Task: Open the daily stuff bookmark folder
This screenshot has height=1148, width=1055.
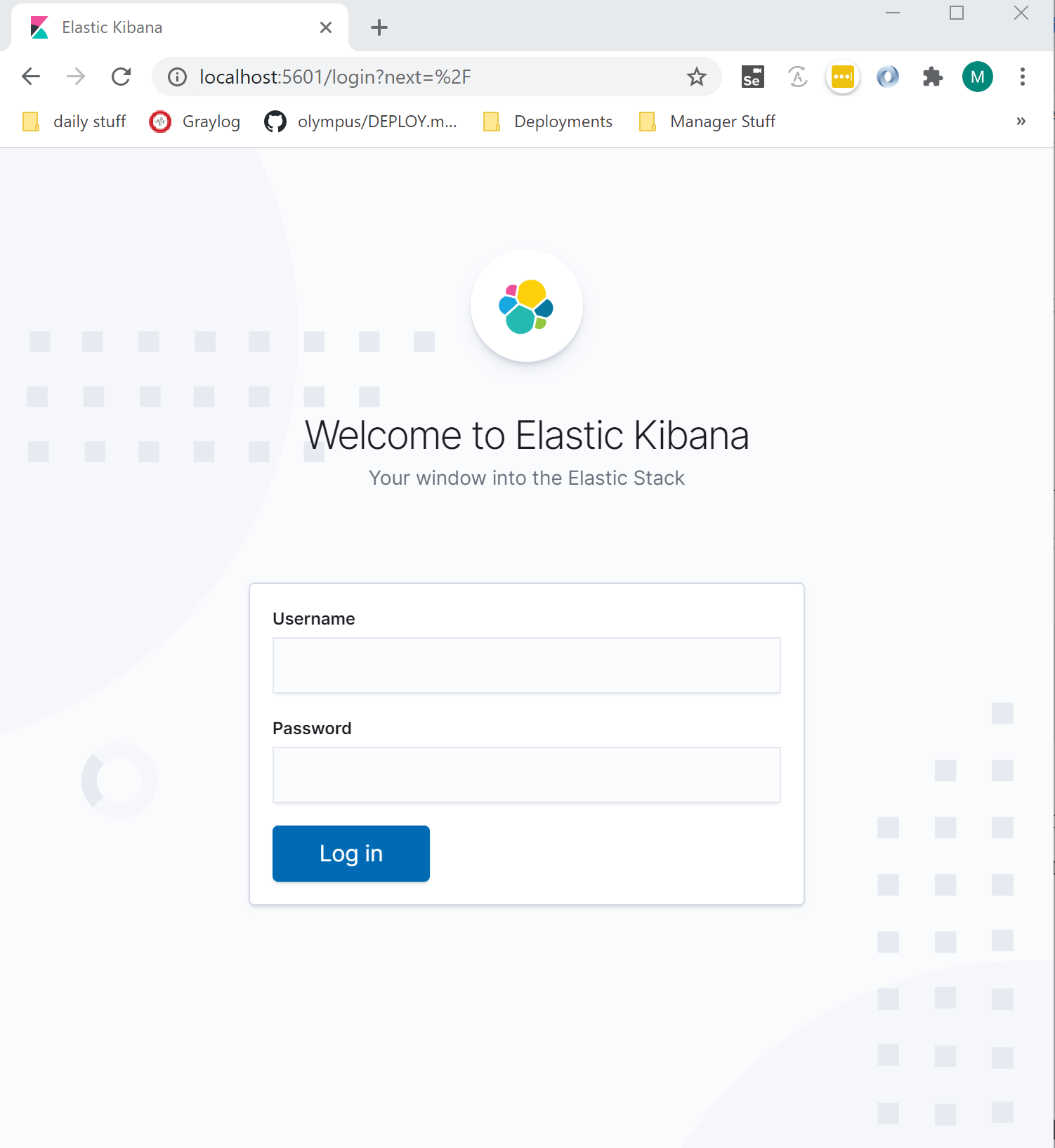Action: 74,122
